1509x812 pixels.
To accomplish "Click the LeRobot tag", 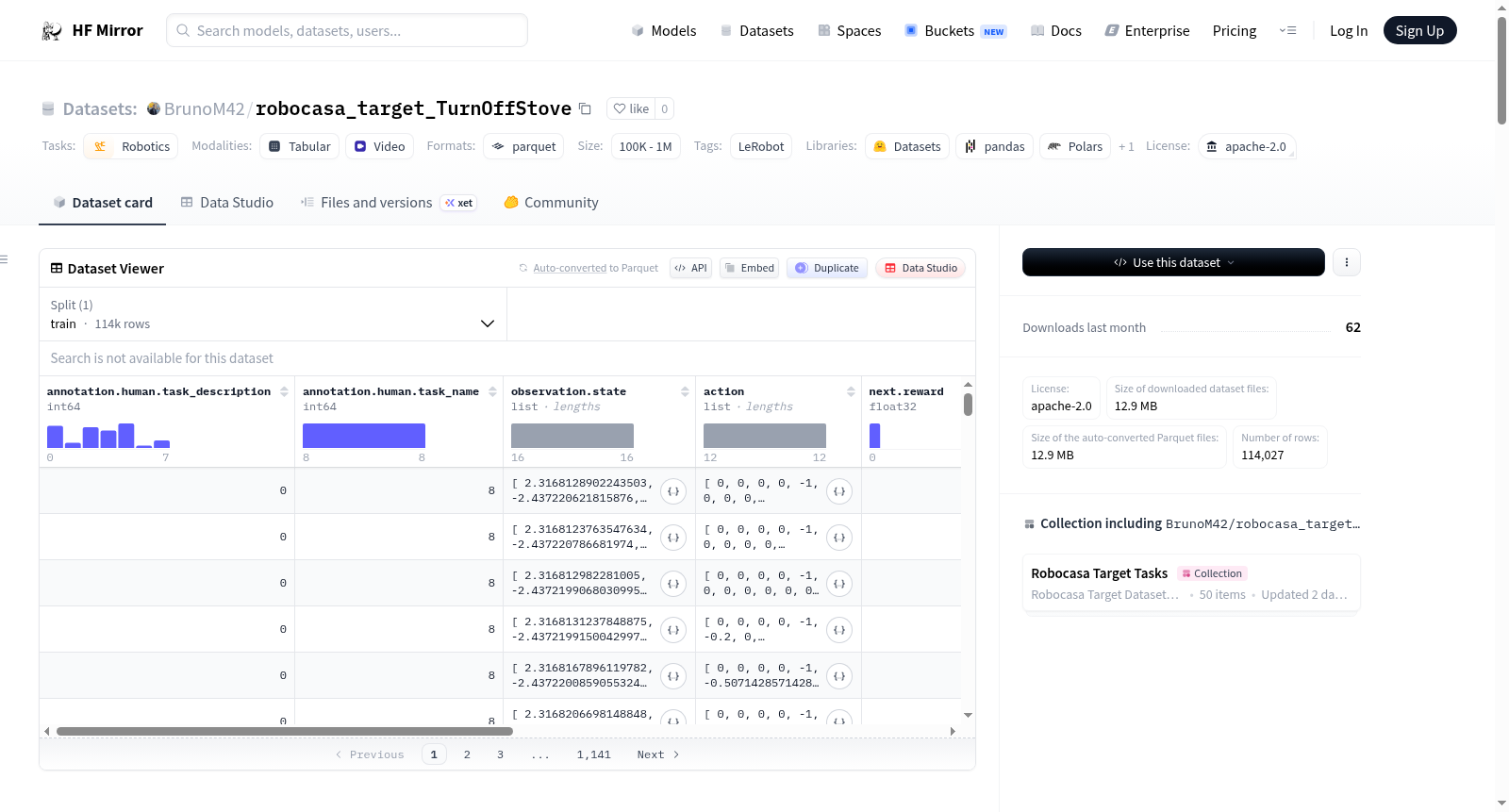I will coord(761,146).
